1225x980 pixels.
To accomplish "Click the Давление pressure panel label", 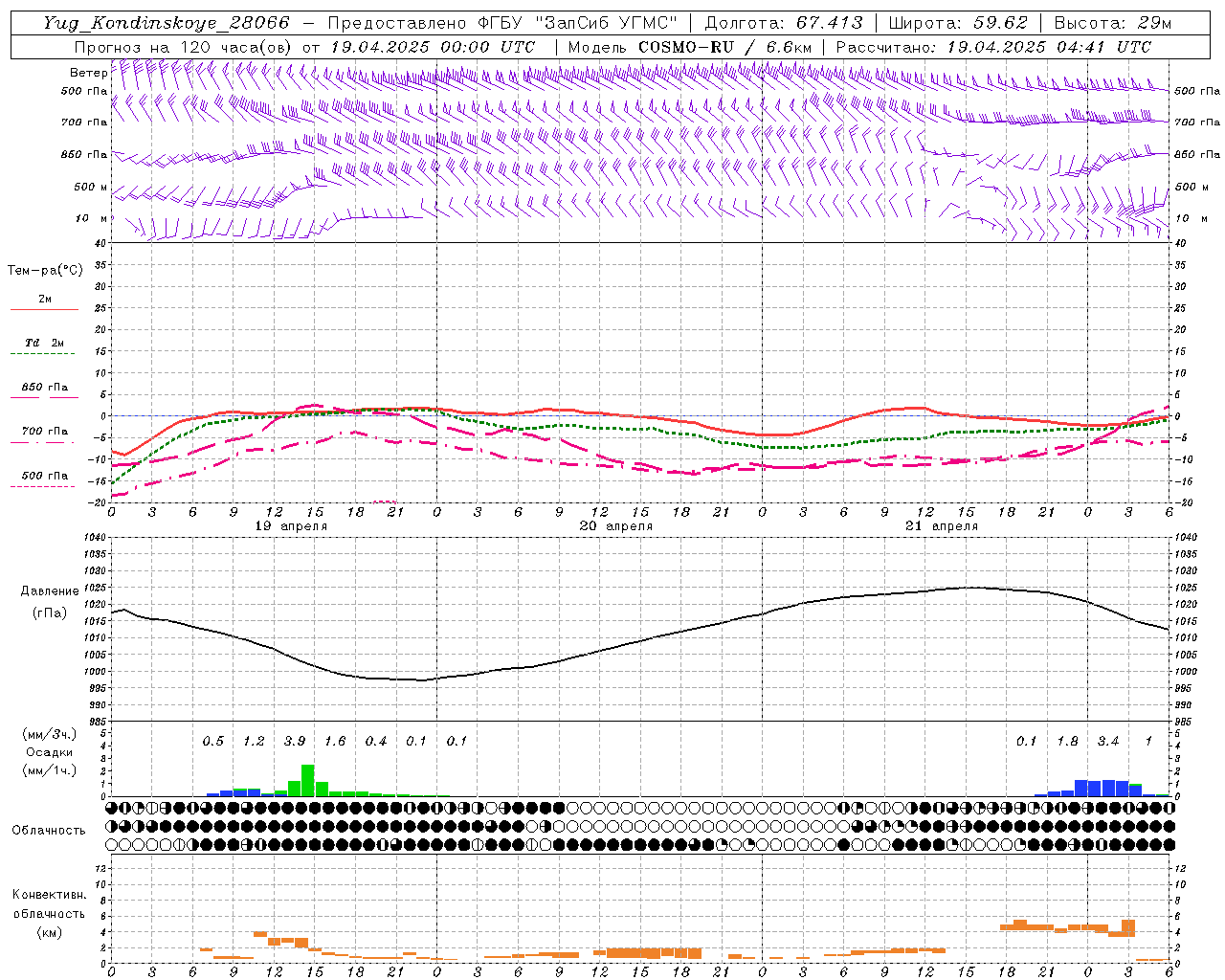I will pyautogui.click(x=50, y=591).
